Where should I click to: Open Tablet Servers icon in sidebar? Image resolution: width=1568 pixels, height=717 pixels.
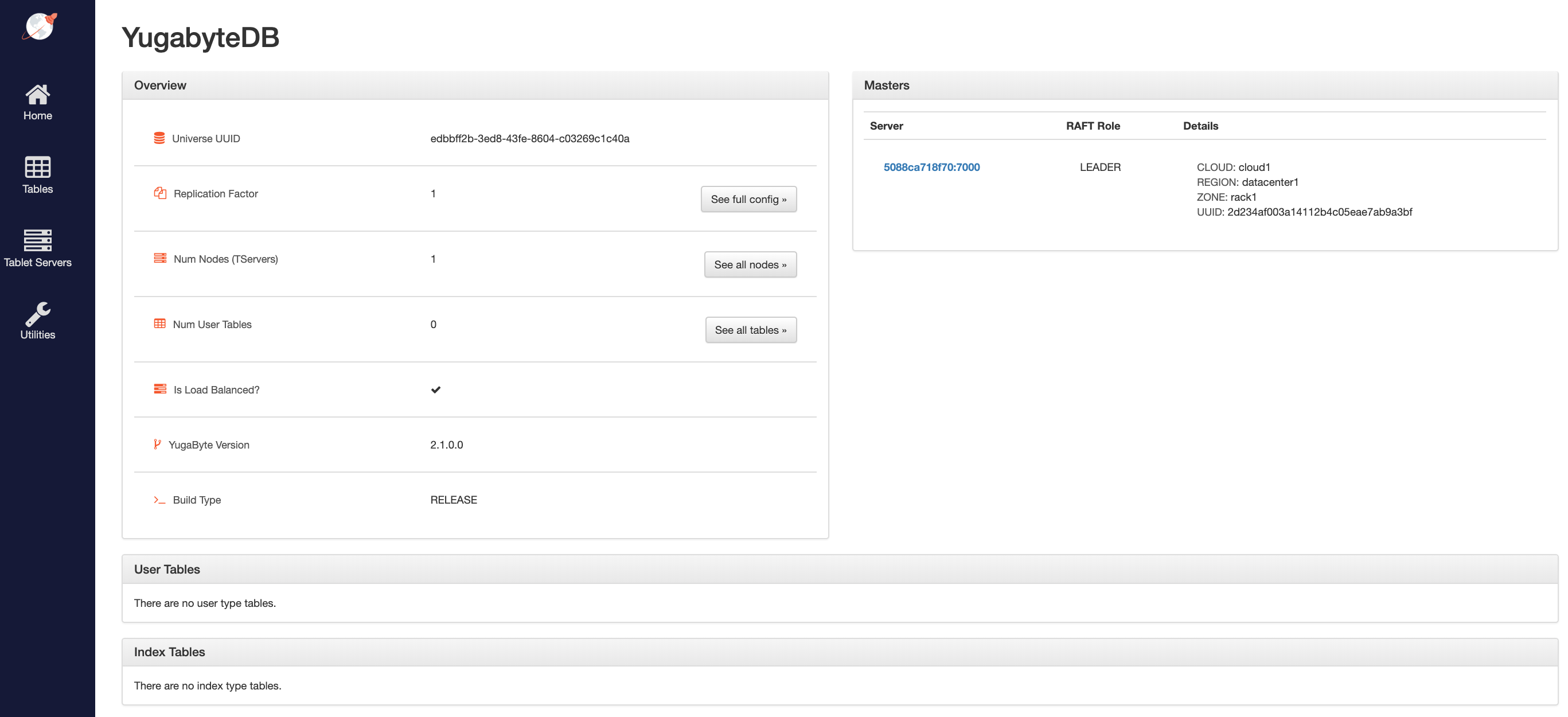(38, 240)
